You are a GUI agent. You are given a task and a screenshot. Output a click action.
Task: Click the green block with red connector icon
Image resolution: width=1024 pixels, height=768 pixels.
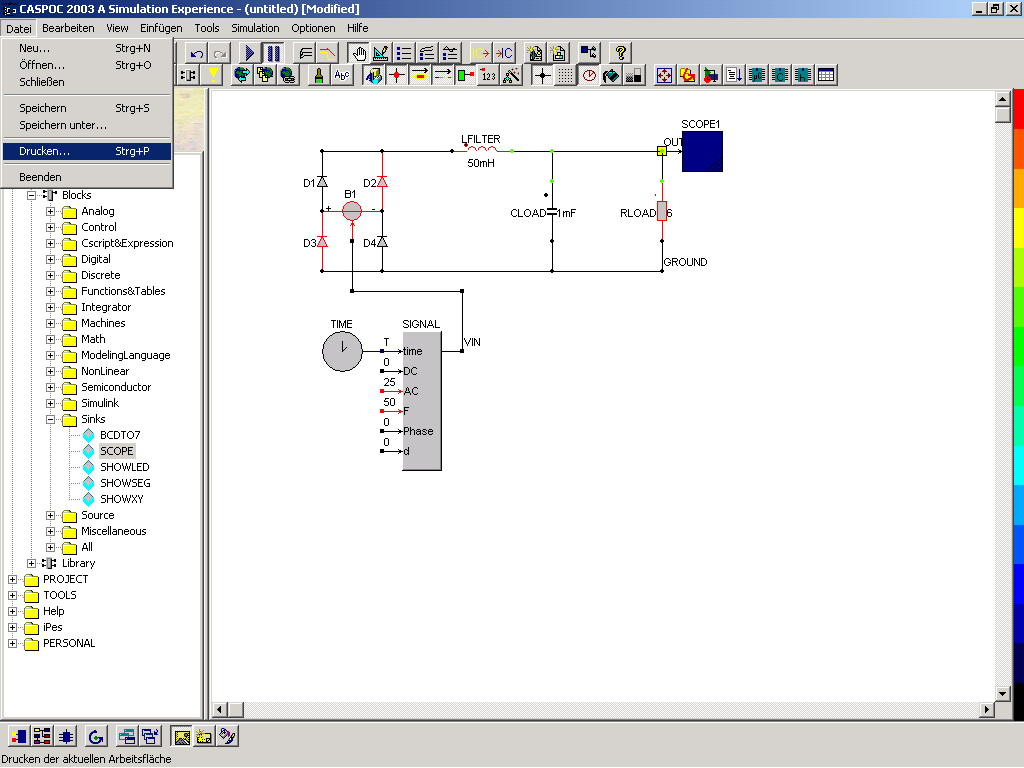(x=466, y=76)
